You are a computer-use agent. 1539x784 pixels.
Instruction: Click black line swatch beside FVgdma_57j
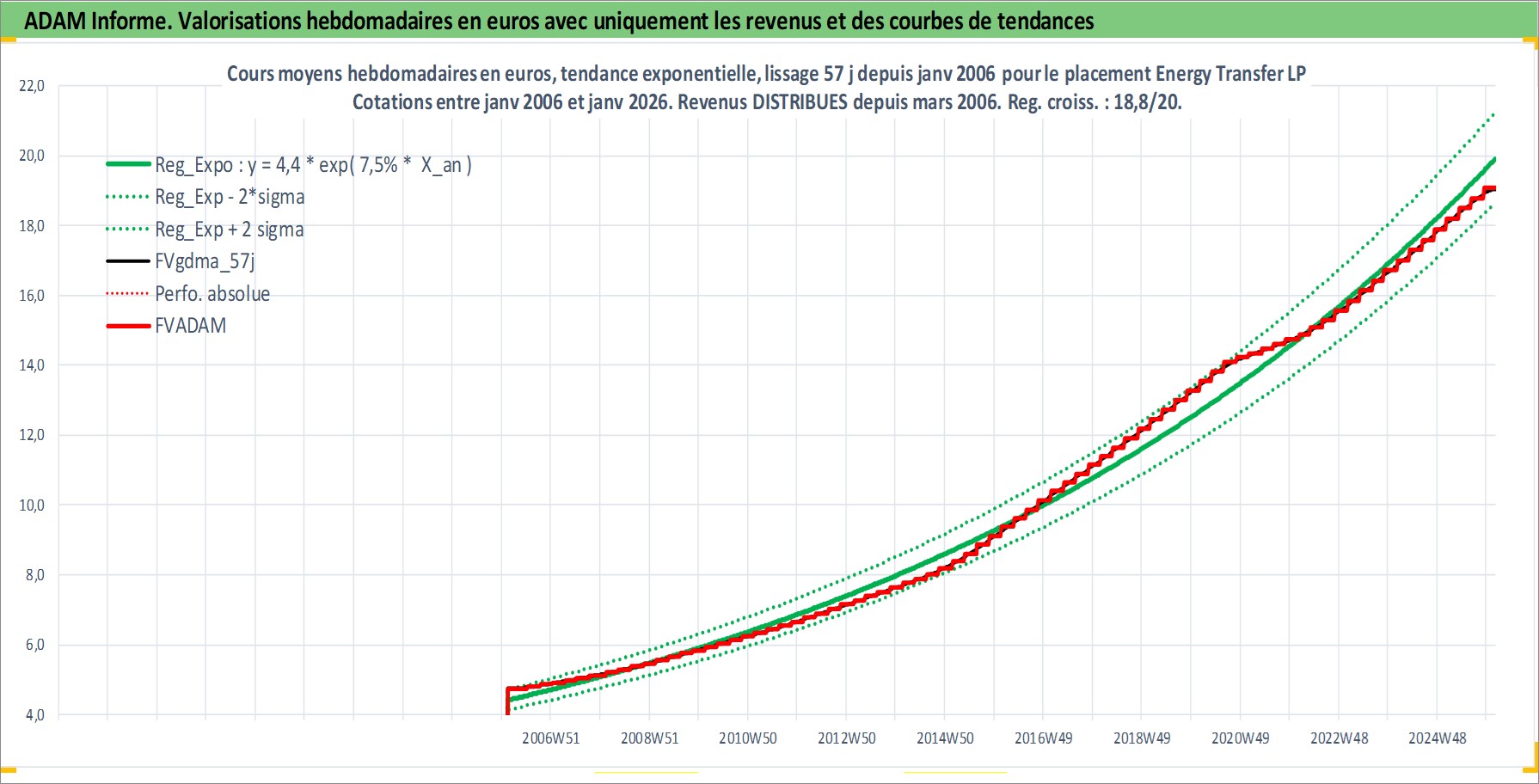(x=128, y=261)
